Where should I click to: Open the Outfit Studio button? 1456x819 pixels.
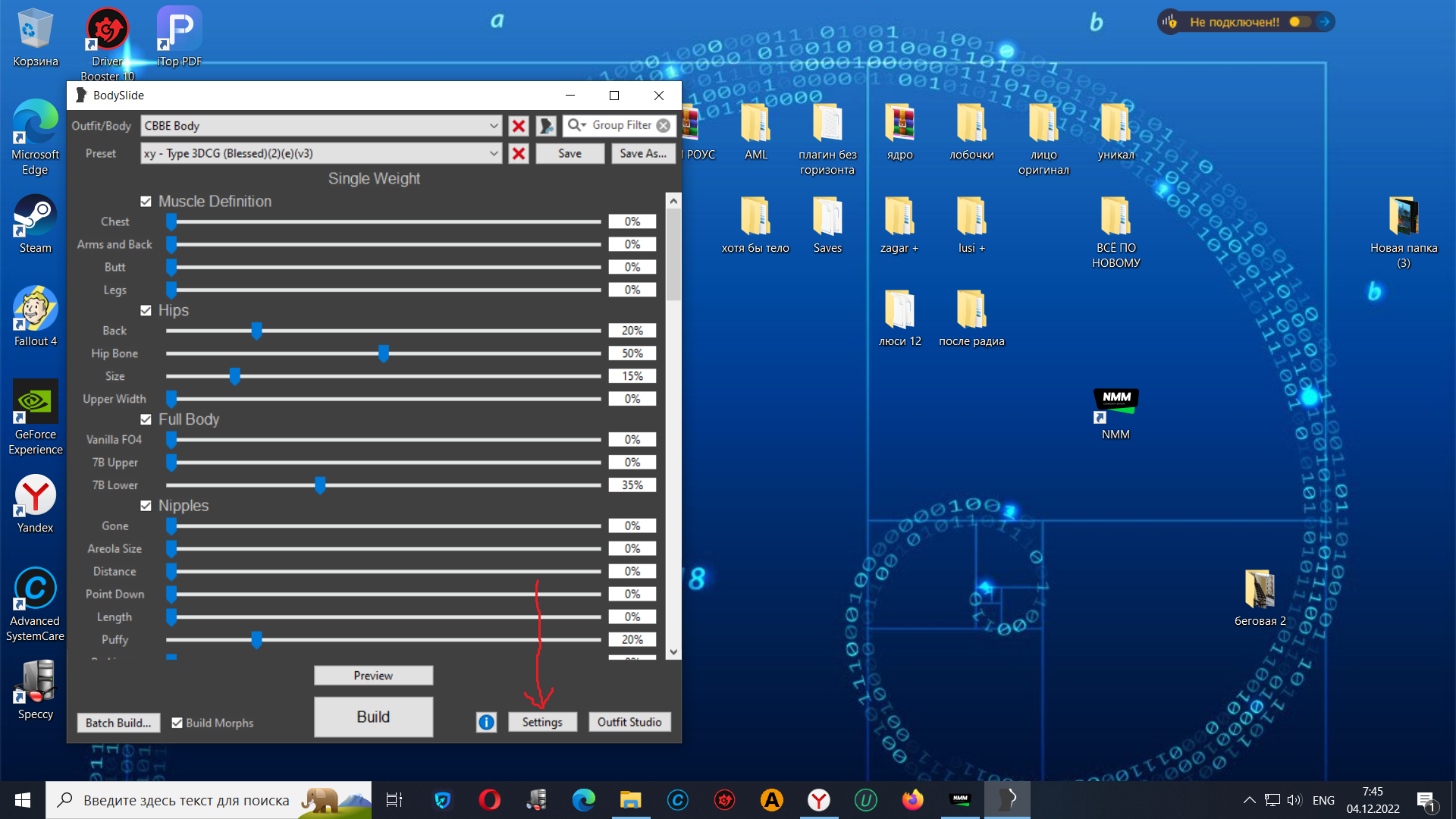click(629, 723)
